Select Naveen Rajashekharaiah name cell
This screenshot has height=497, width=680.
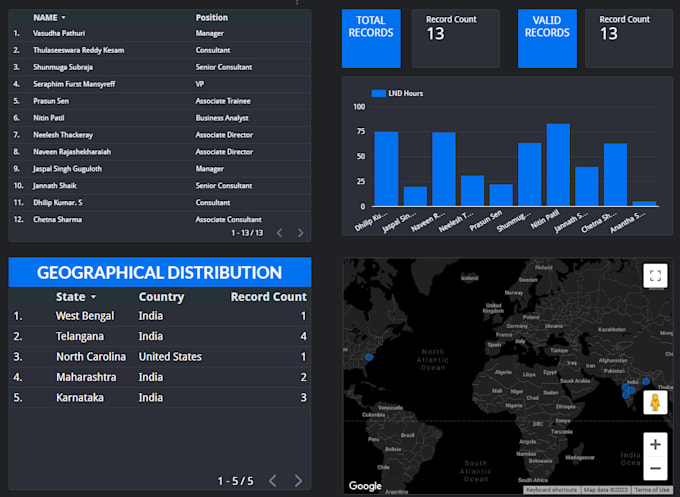click(x=72, y=152)
